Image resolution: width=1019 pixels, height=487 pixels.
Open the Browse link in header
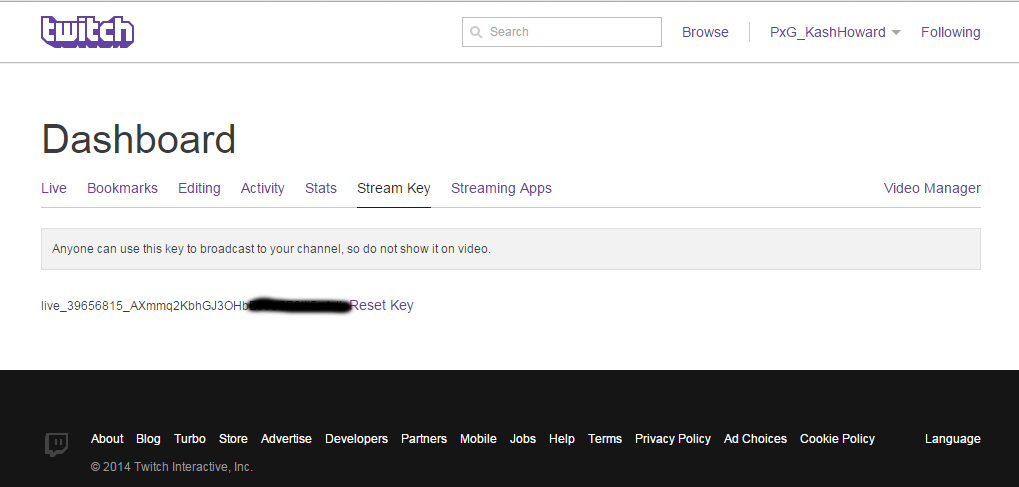click(705, 32)
